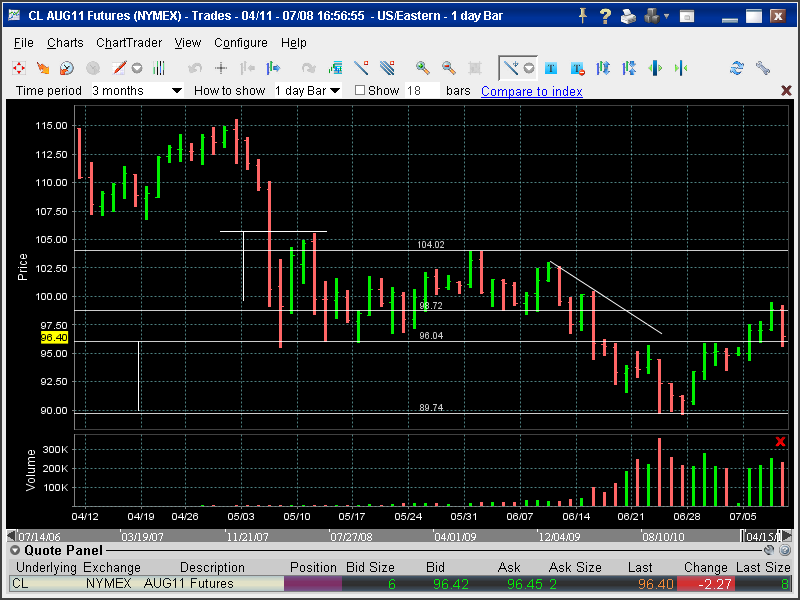
Task: Open dropdown next to the pencil tool
Action: 137,68
